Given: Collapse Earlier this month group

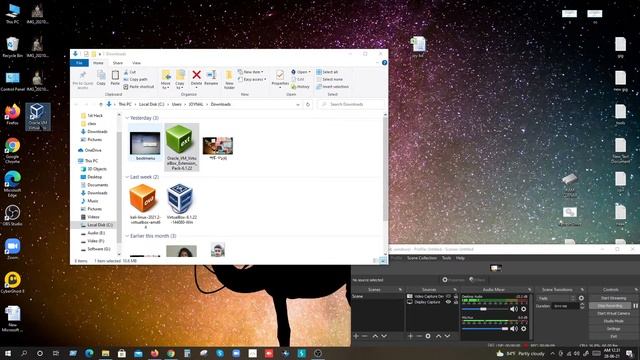Looking at the screenshot, I should pyautogui.click(x=127, y=236).
